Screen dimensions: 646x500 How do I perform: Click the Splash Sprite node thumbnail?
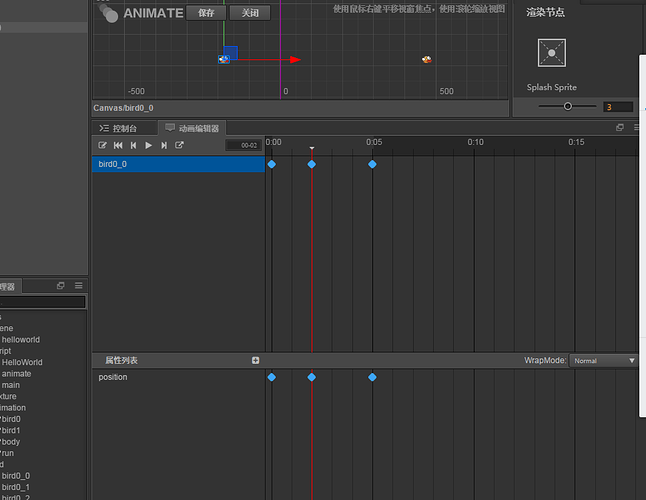[552, 53]
